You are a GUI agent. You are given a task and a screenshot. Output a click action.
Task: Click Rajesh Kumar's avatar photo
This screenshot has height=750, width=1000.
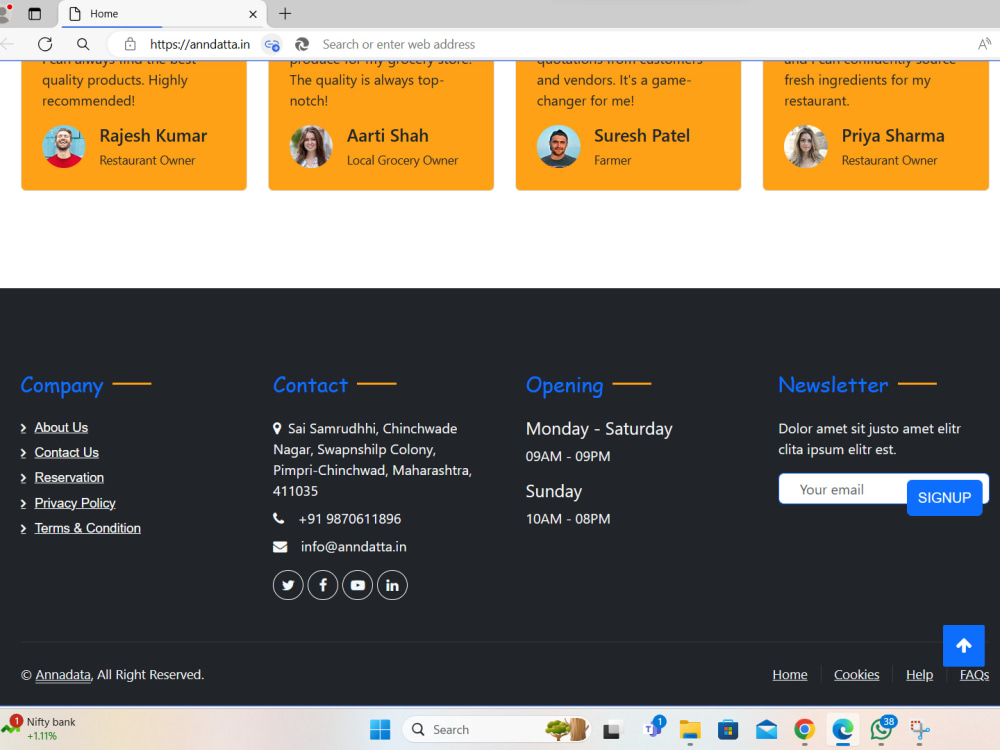(63, 146)
